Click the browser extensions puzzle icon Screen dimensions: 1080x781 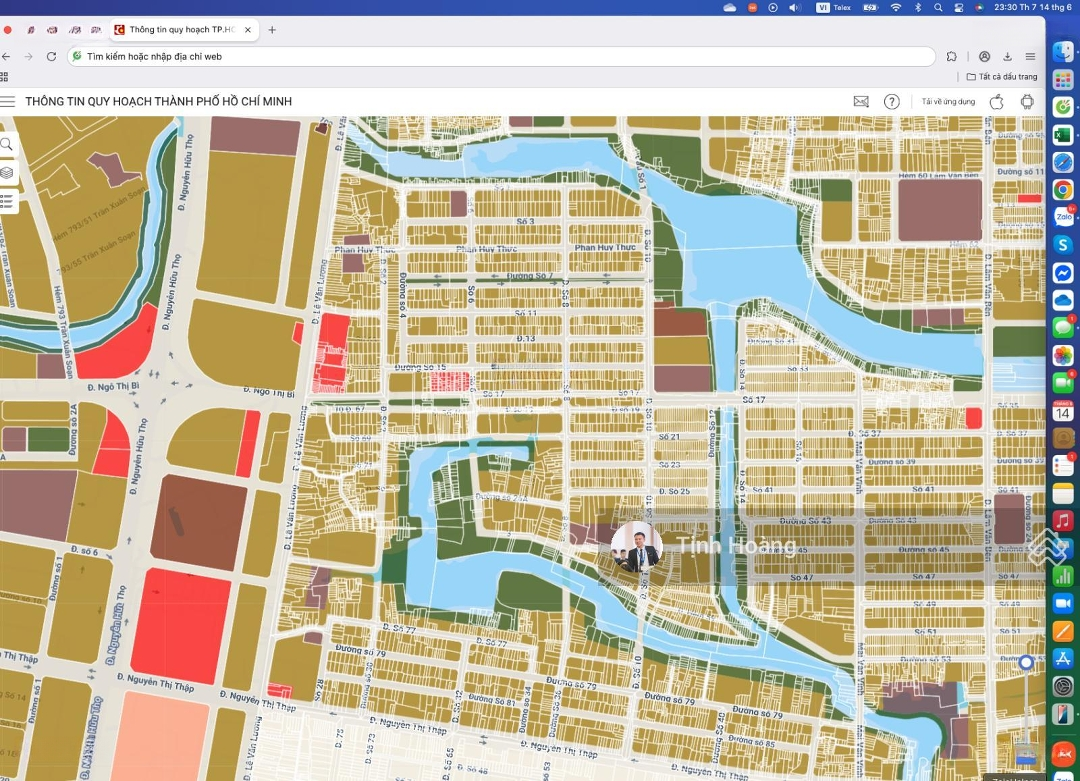point(952,57)
